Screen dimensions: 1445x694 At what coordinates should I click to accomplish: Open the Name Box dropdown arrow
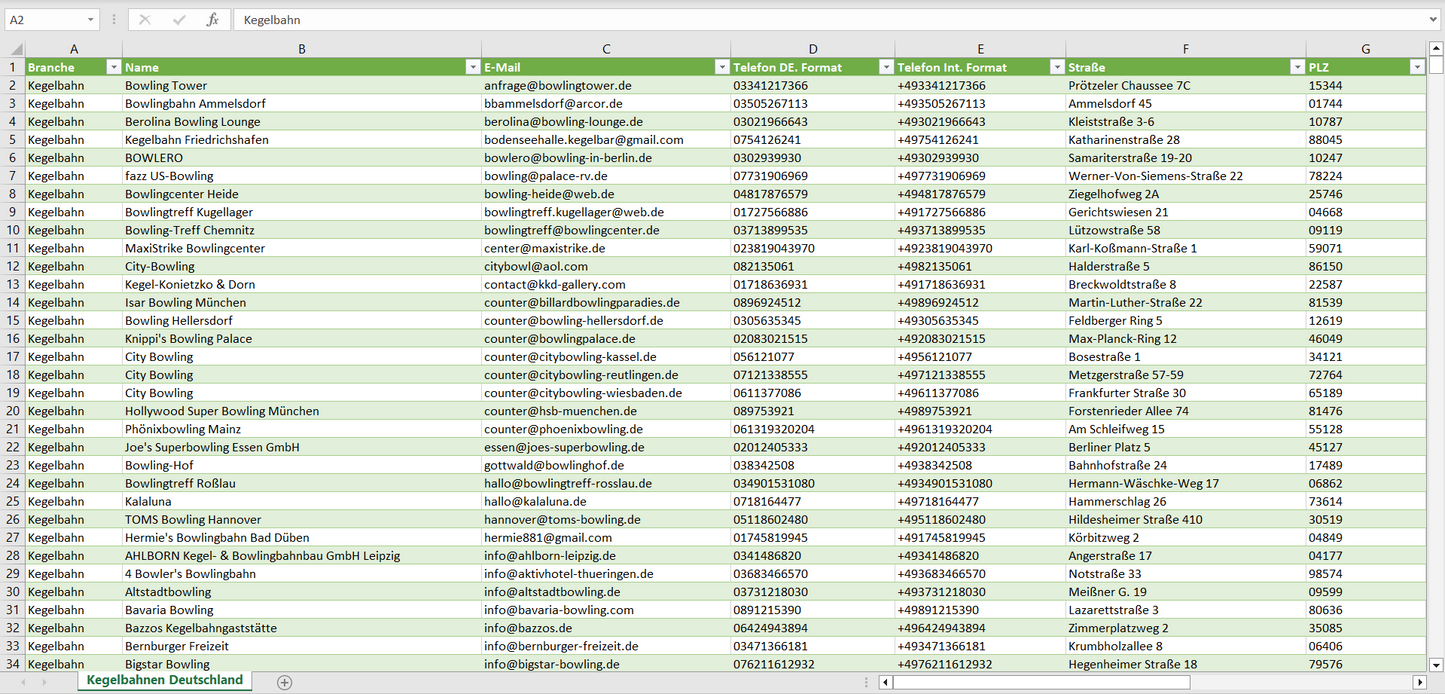[91, 20]
